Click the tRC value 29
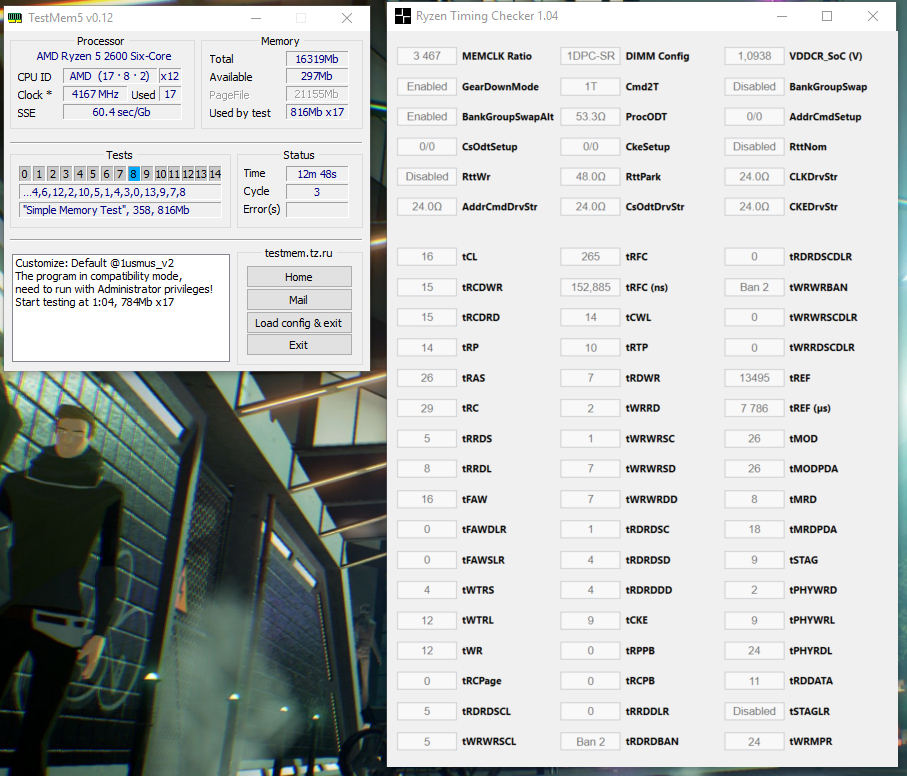The image size is (907, 776). (x=427, y=408)
